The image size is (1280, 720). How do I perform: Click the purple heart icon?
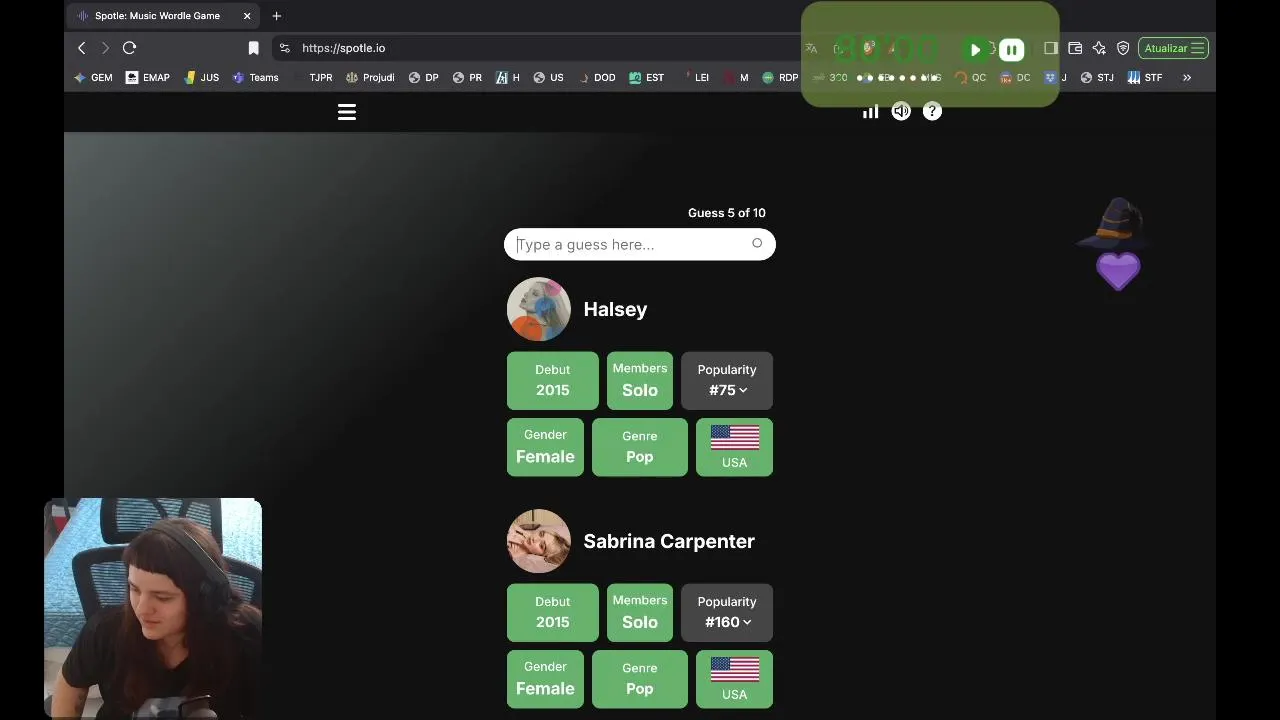pos(1118,271)
